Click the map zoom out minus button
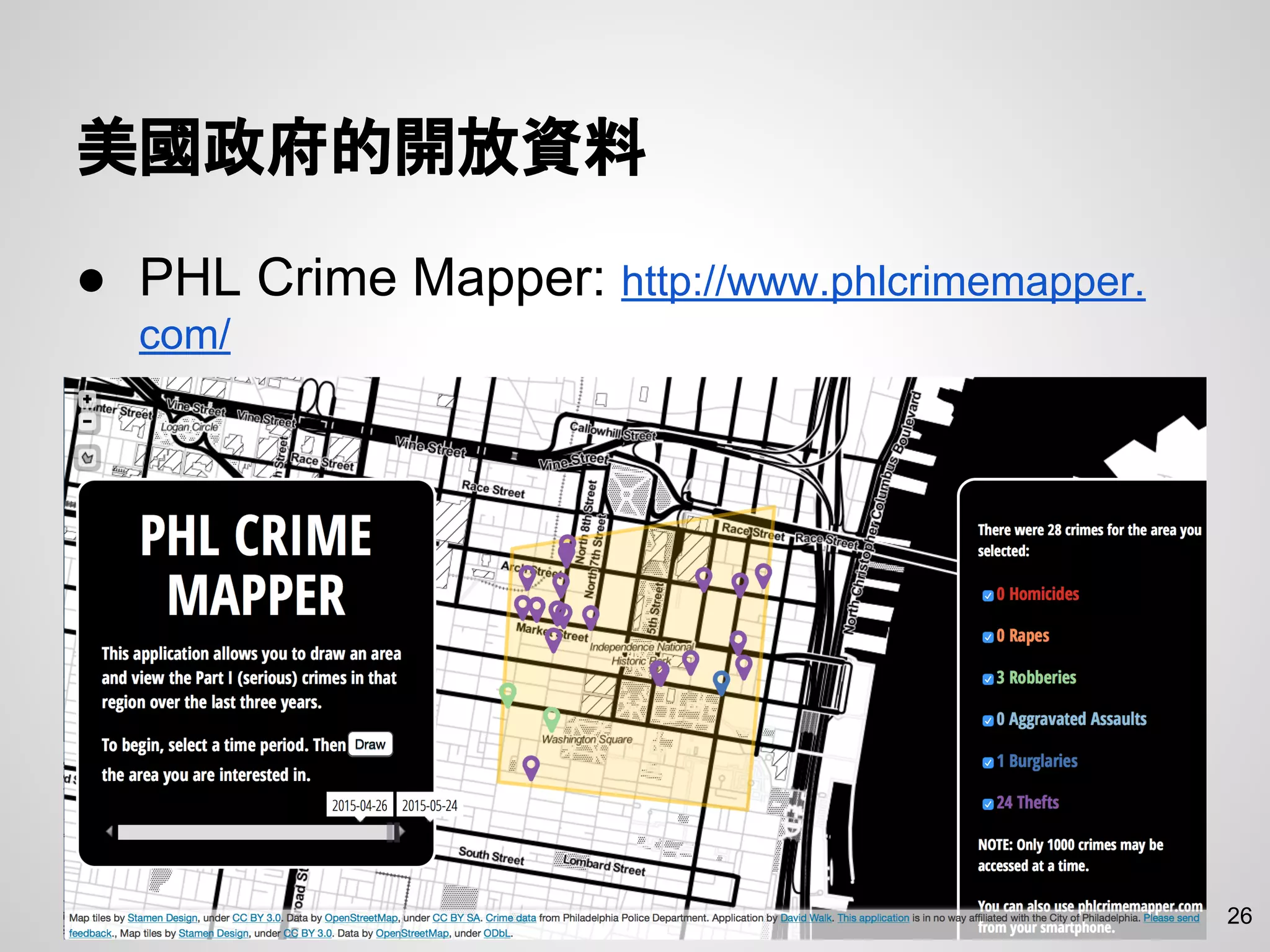The height and width of the screenshot is (952, 1270). coord(87,422)
